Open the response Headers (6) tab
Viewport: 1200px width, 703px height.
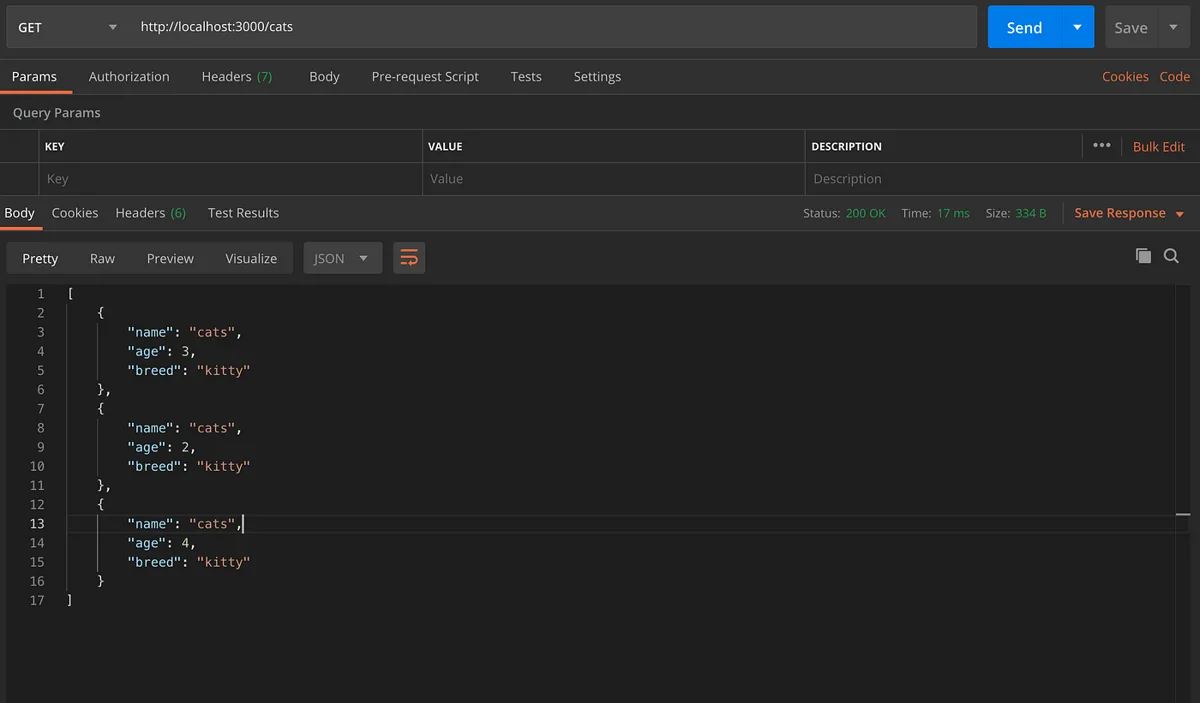pos(151,213)
